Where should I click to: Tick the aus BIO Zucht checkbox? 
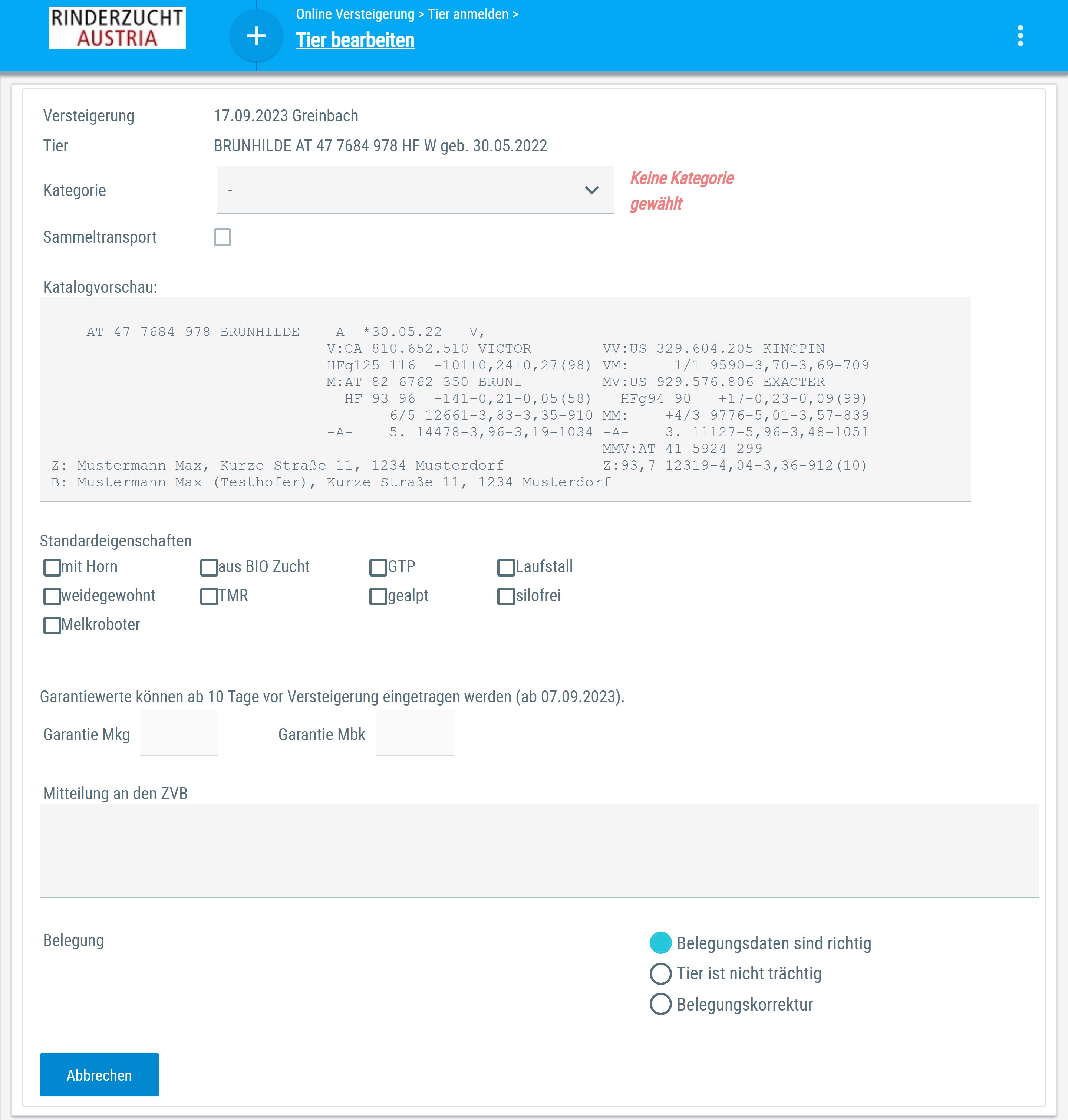pyautogui.click(x=209, y=567)
